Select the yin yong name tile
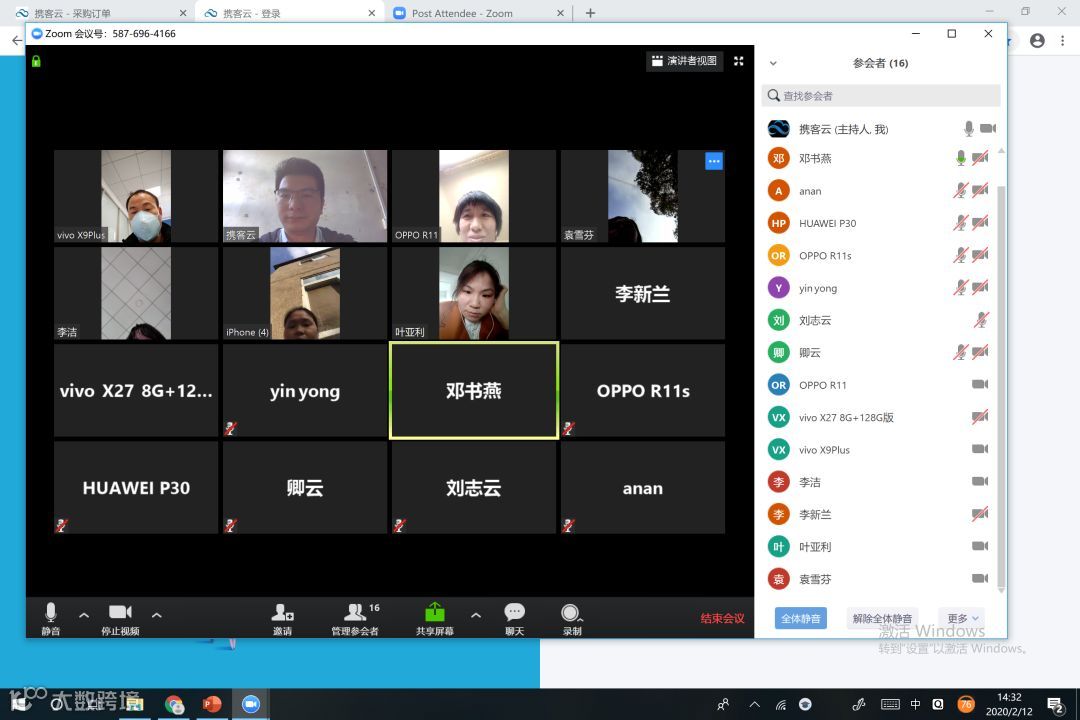This screenshot has width=1080, height=720. pos(305,391)
